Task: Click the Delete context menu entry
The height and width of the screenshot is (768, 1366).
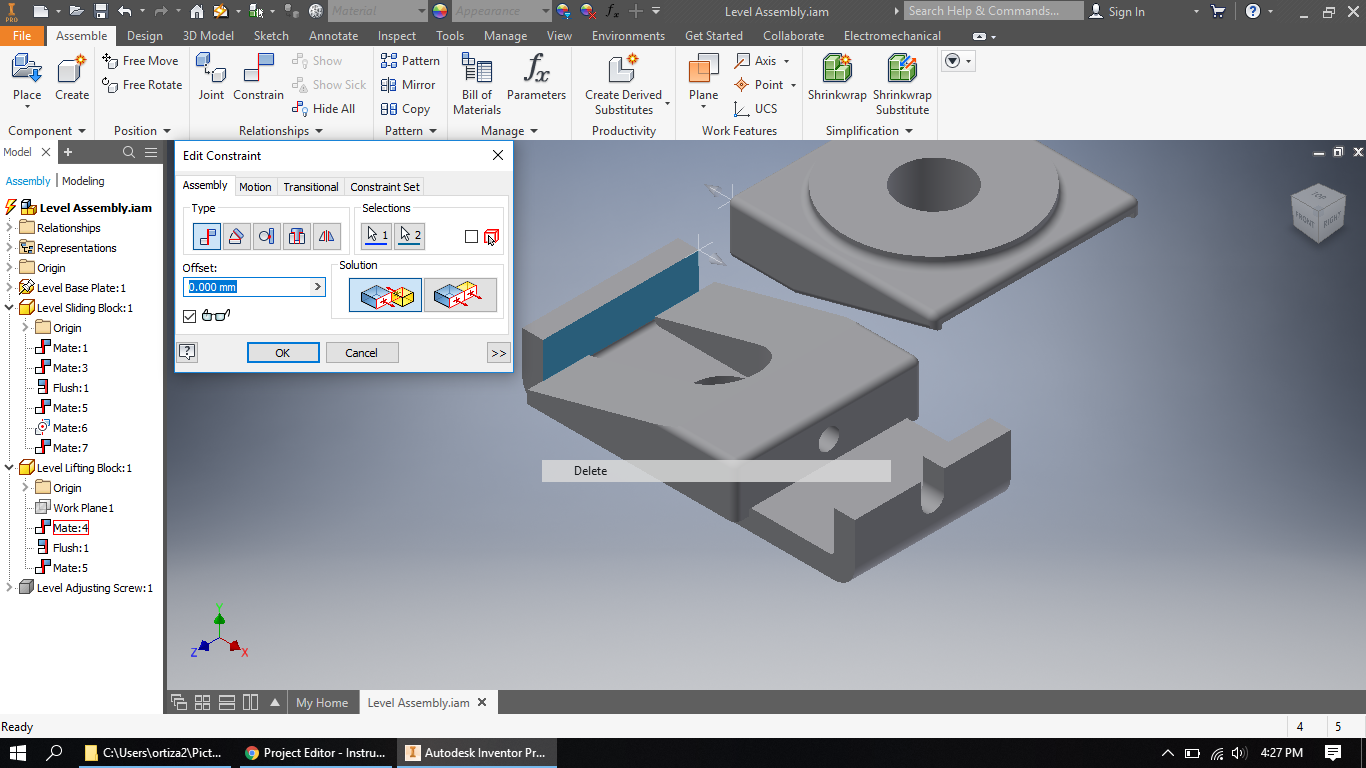Action: point(590,470)
